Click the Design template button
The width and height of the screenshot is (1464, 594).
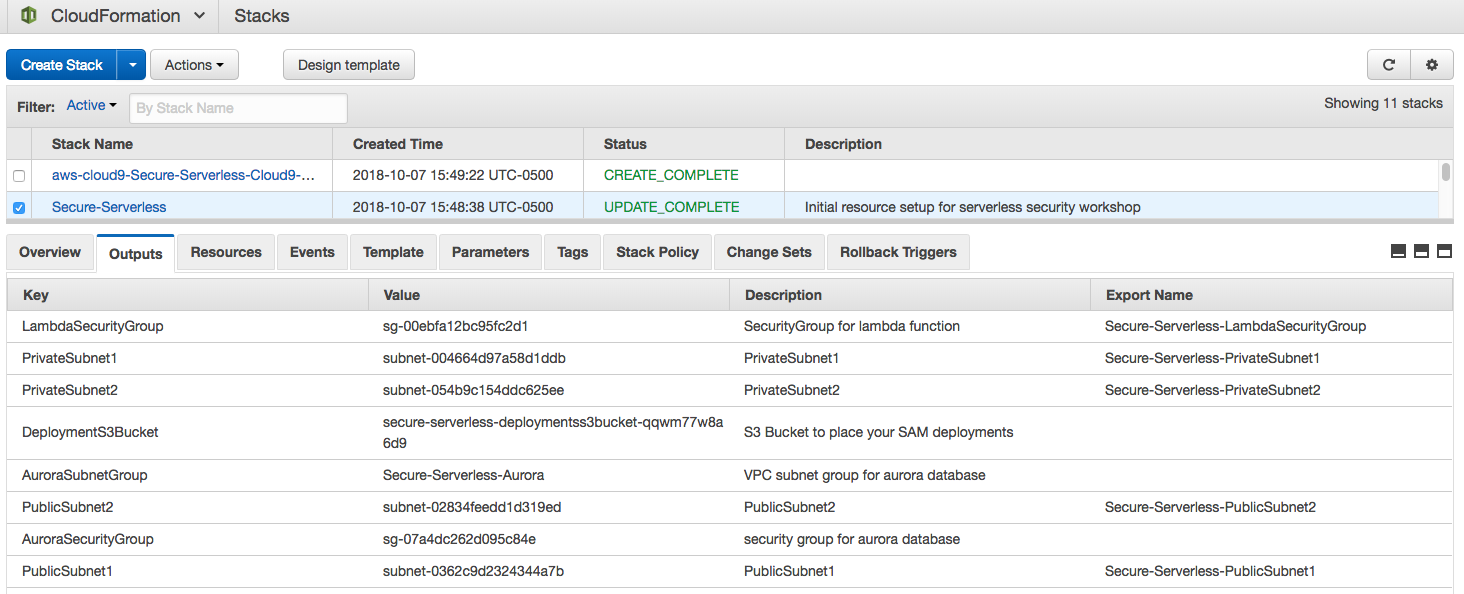click(349, 65)
